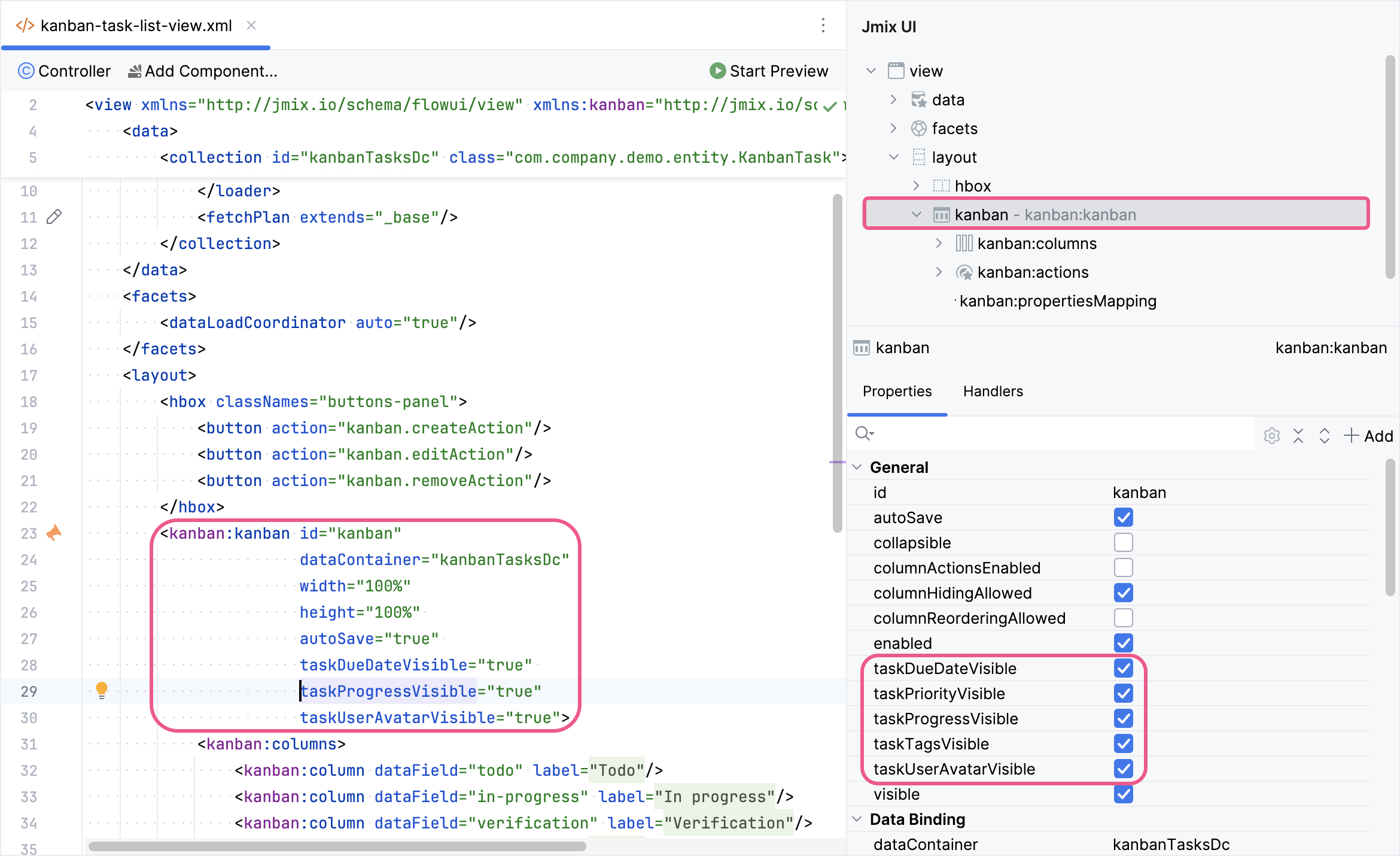Click the Add Component icon

pyautogui.click(x=134, y=70)
